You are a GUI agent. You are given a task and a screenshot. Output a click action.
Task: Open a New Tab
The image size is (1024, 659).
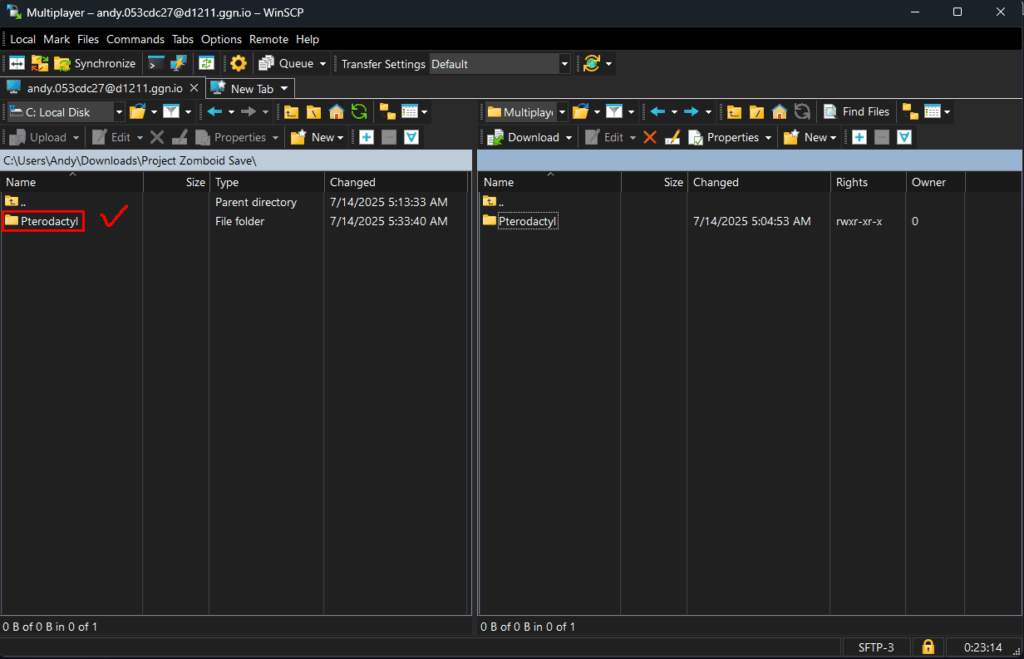pos(243,89)
